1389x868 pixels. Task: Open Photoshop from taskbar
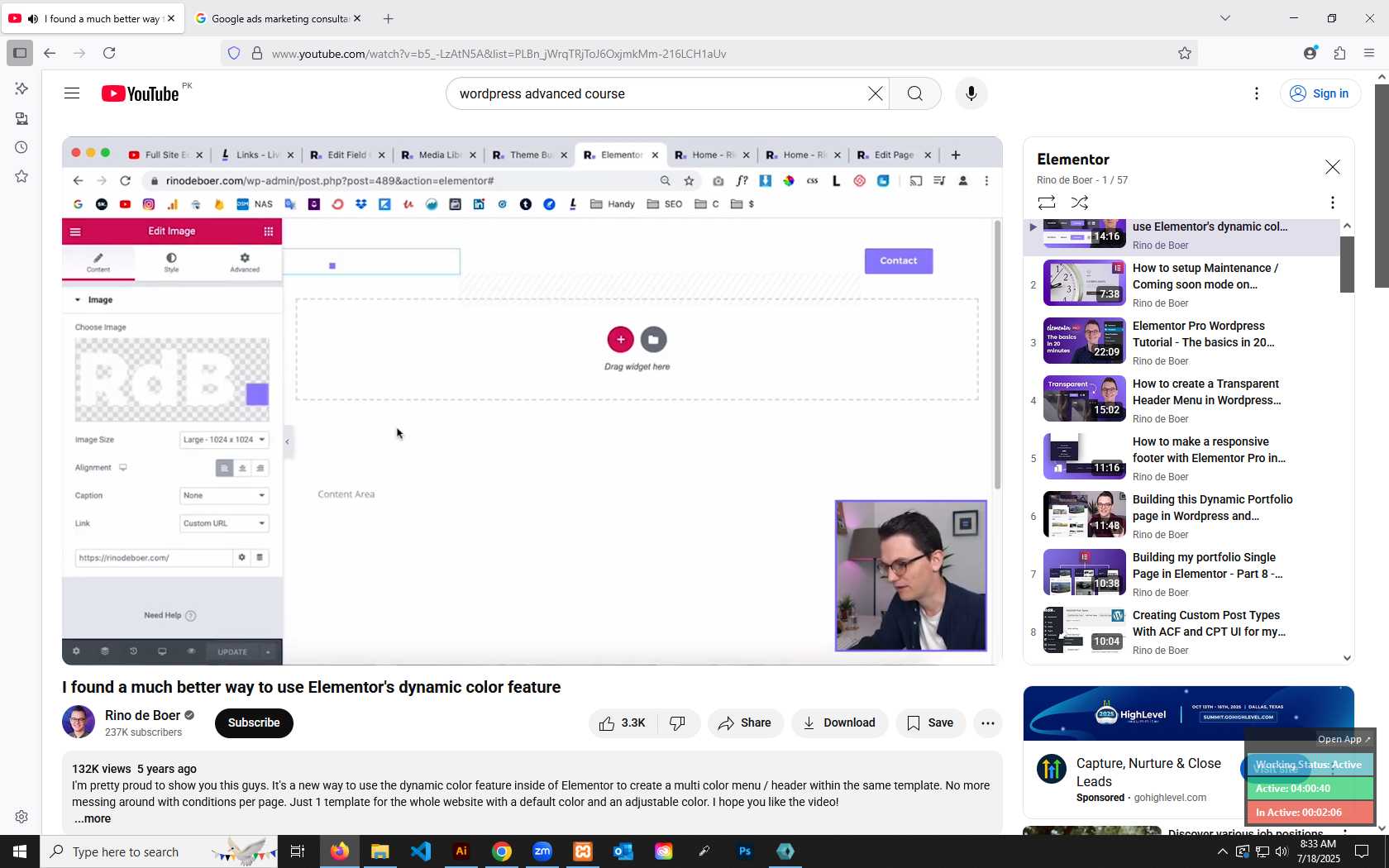point(745,851)
